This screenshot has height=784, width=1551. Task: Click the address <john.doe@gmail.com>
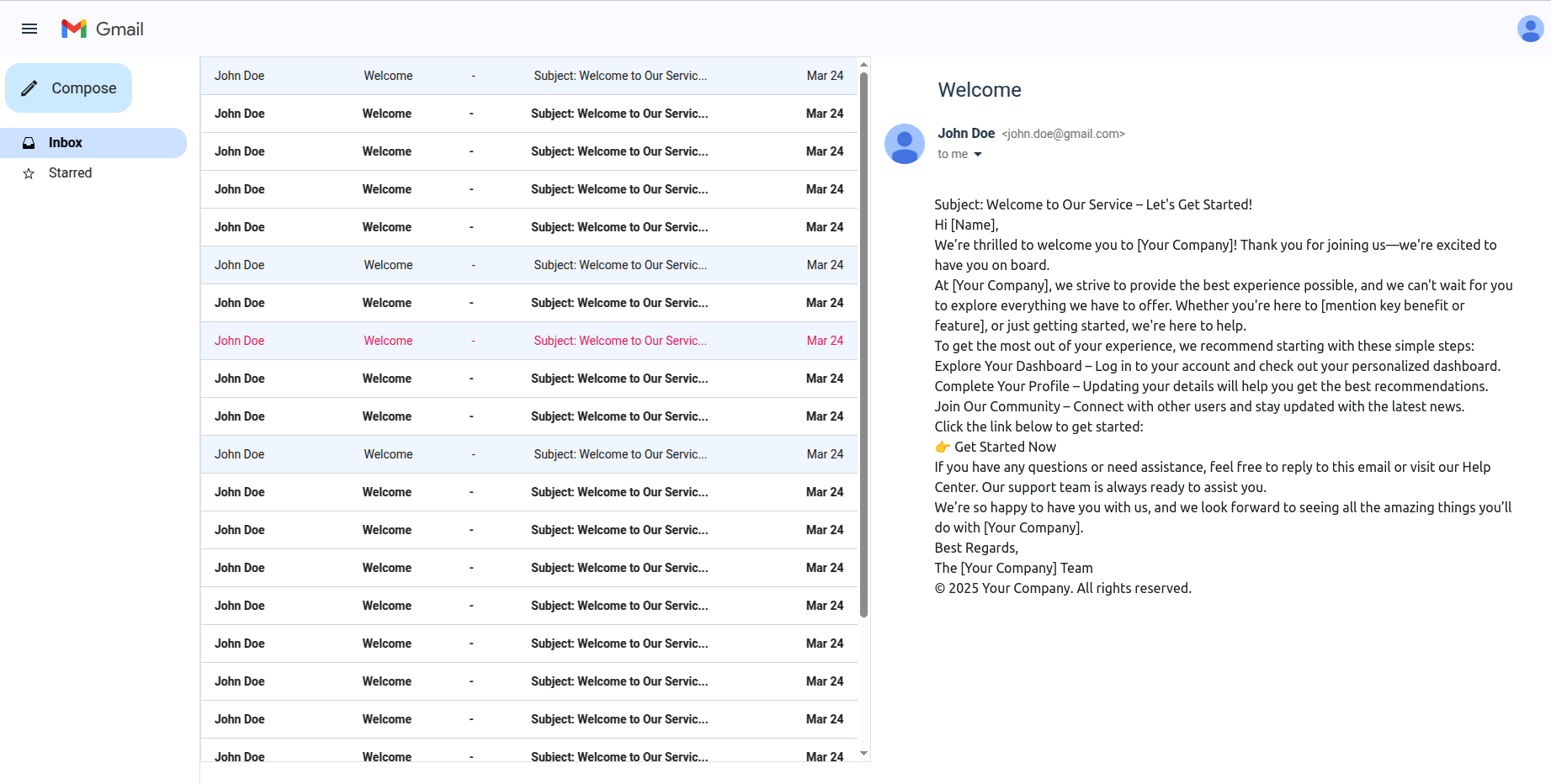1063,134
